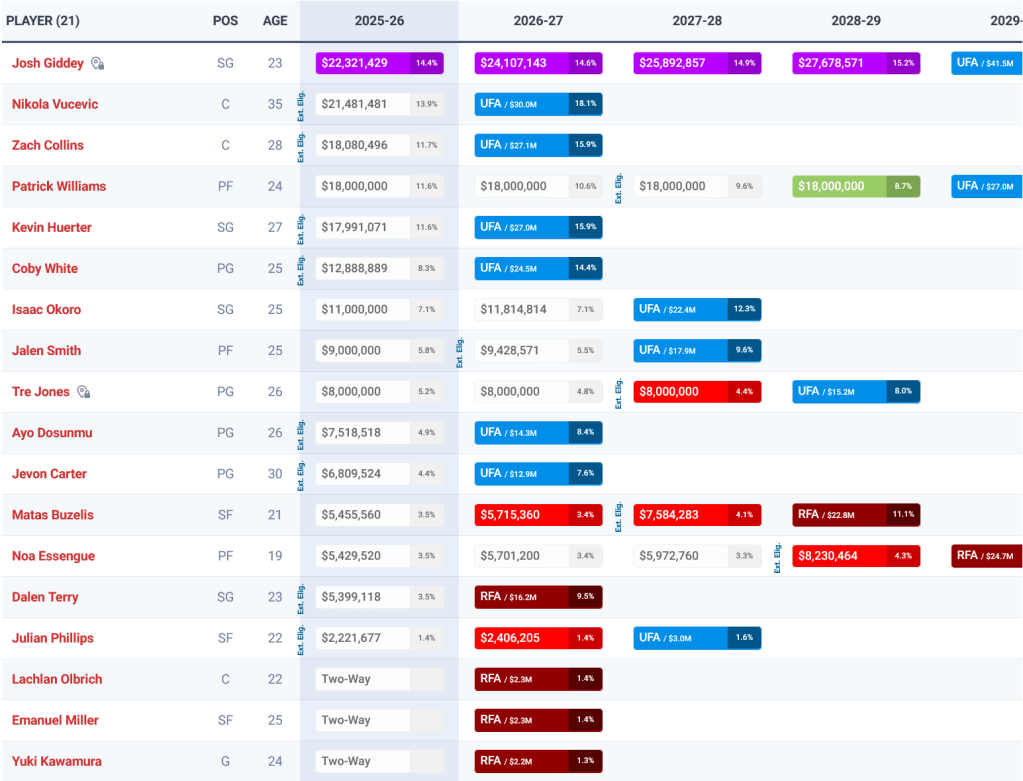Open Nikola Vucevic's player page

click(x=55, y=104)
